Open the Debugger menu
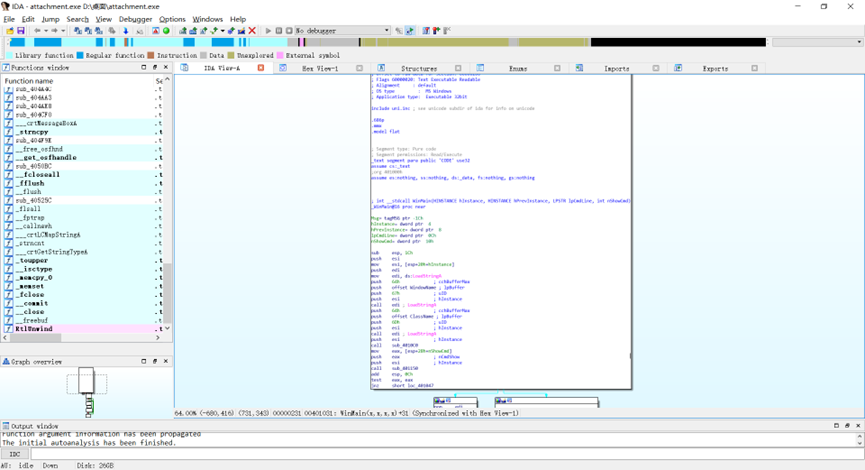This screenshot has width=865, height=470. coord(135,19)
